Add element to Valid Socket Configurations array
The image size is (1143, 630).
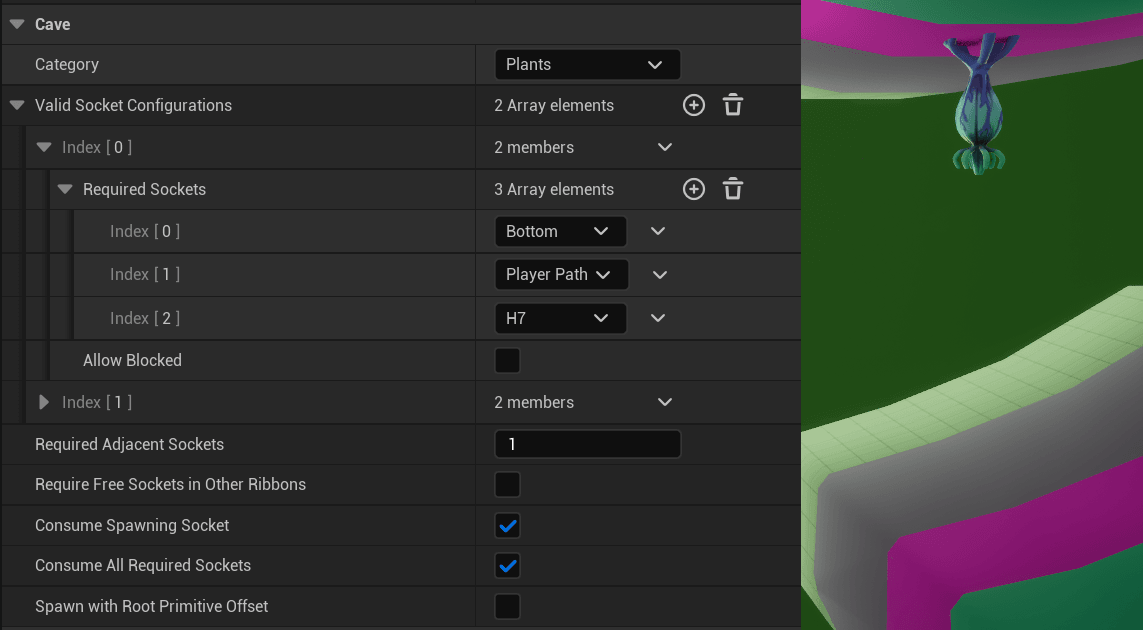point(693,105)
